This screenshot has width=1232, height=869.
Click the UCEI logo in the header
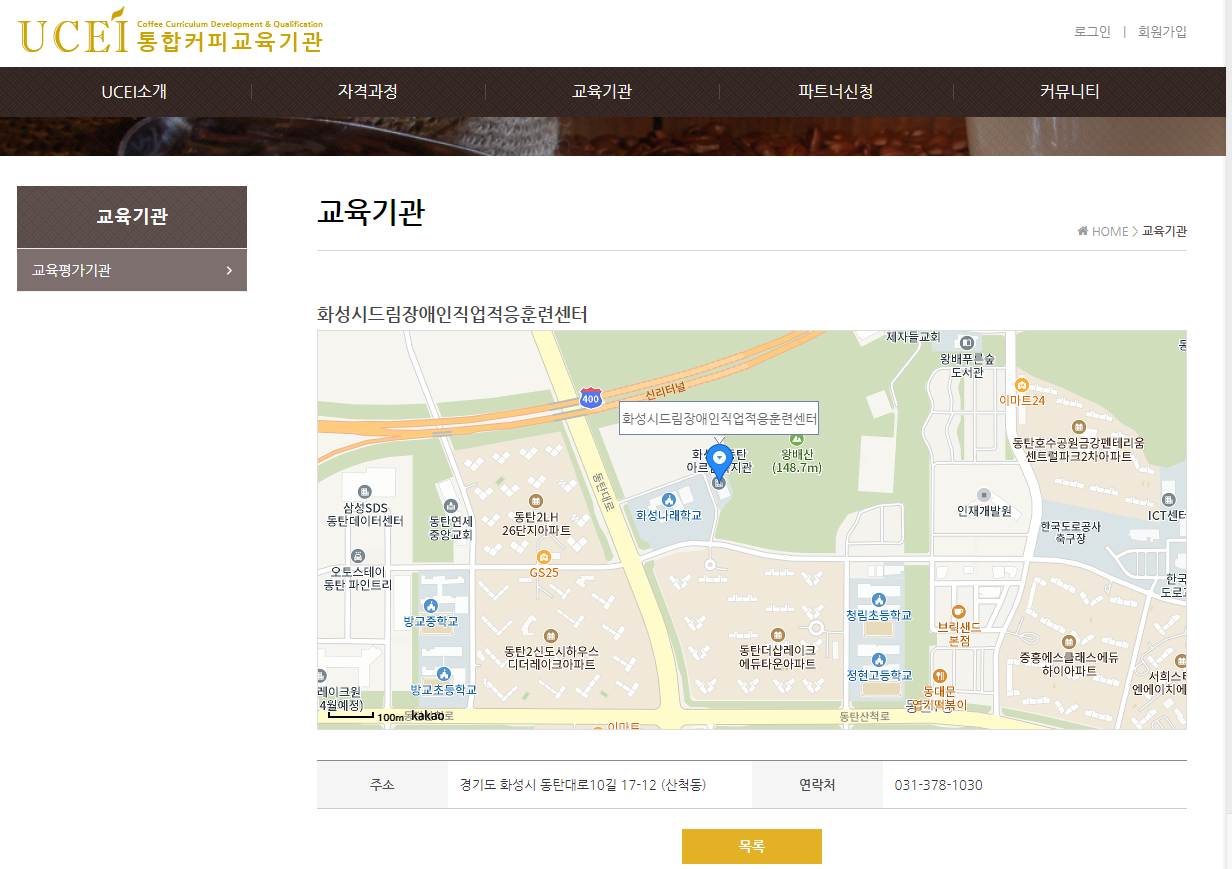pos(171,31)
